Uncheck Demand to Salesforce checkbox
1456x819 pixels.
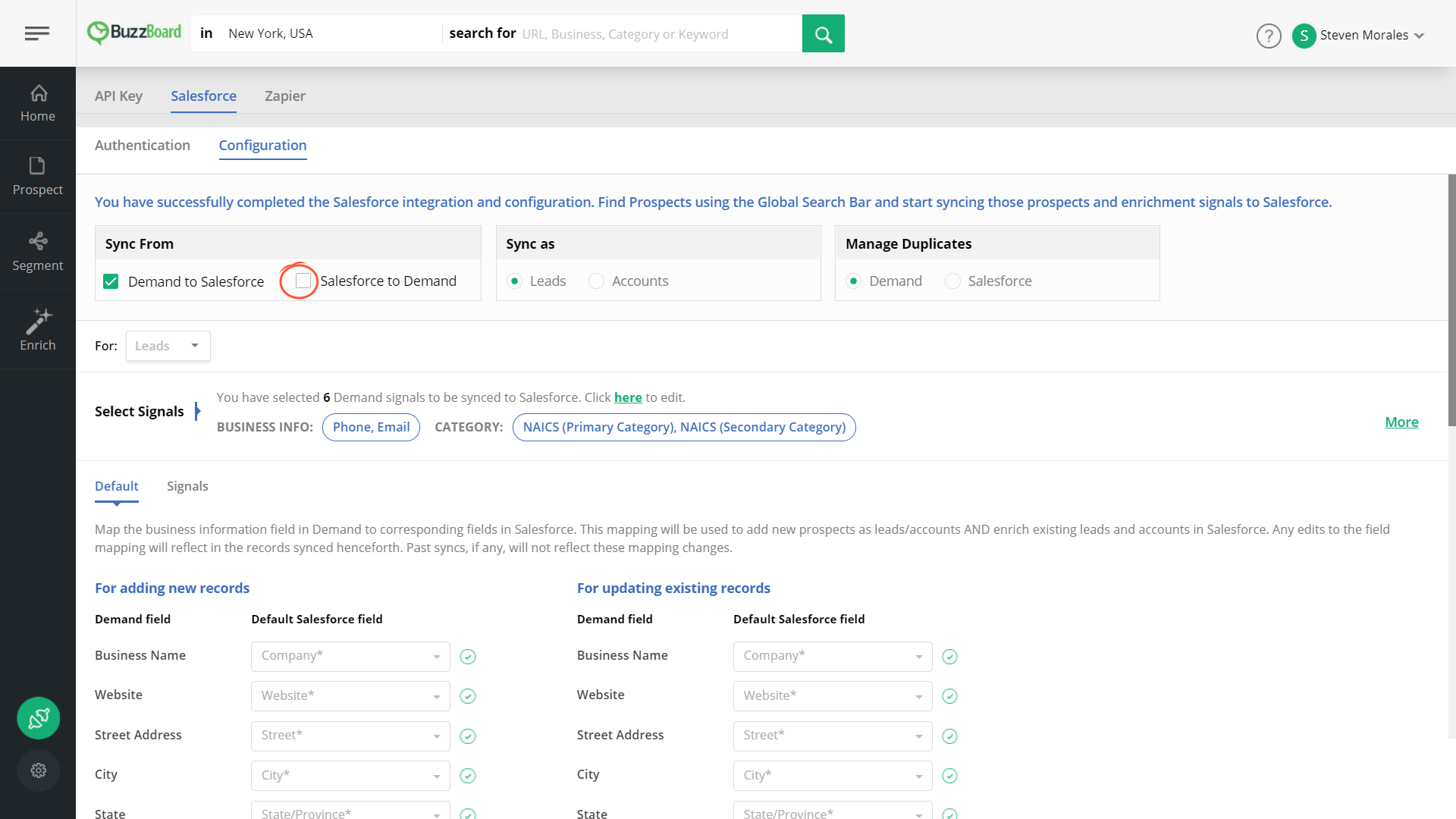click(x=111, y=281)
